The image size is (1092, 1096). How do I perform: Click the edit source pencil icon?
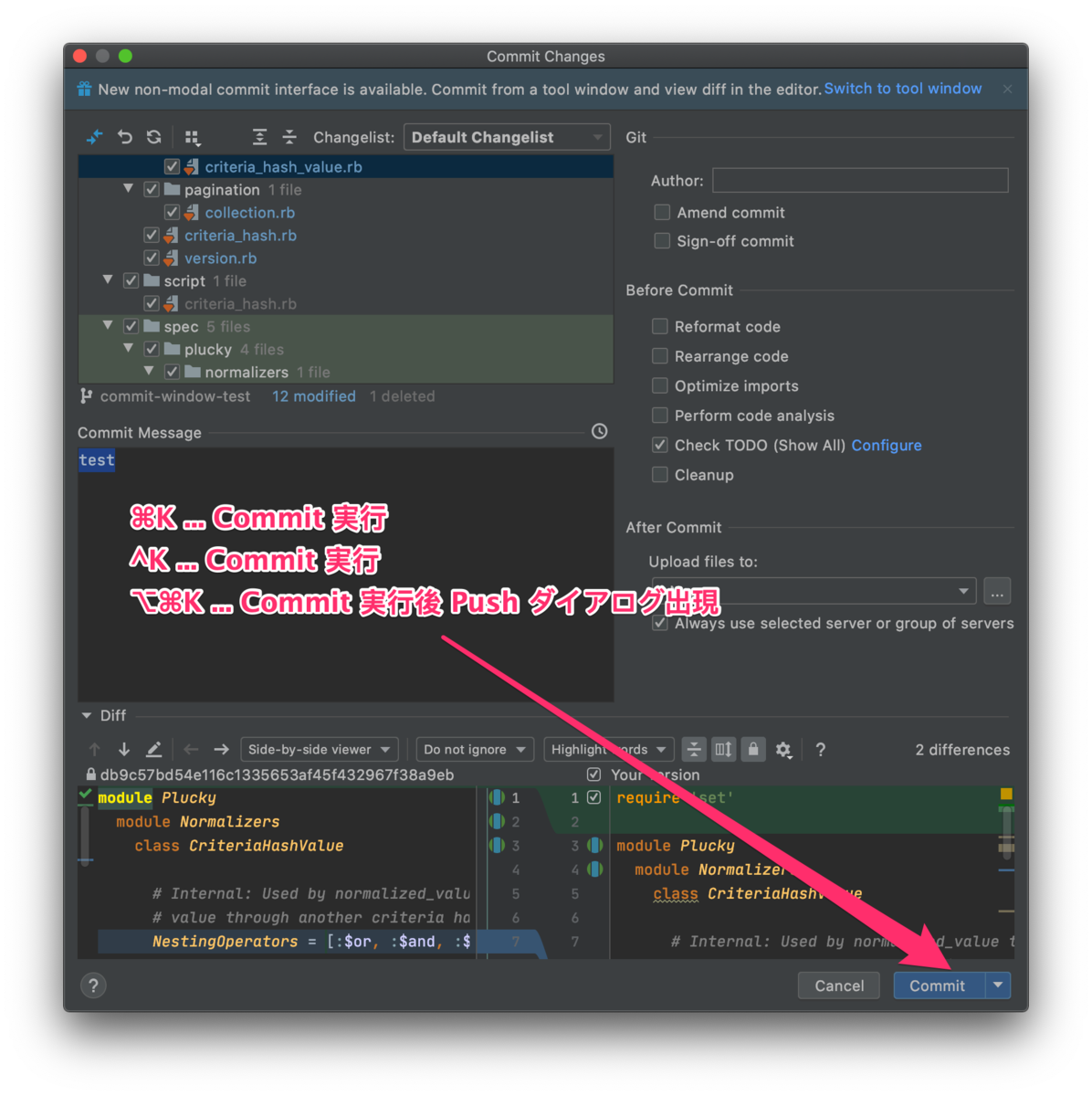coord(153,749)
